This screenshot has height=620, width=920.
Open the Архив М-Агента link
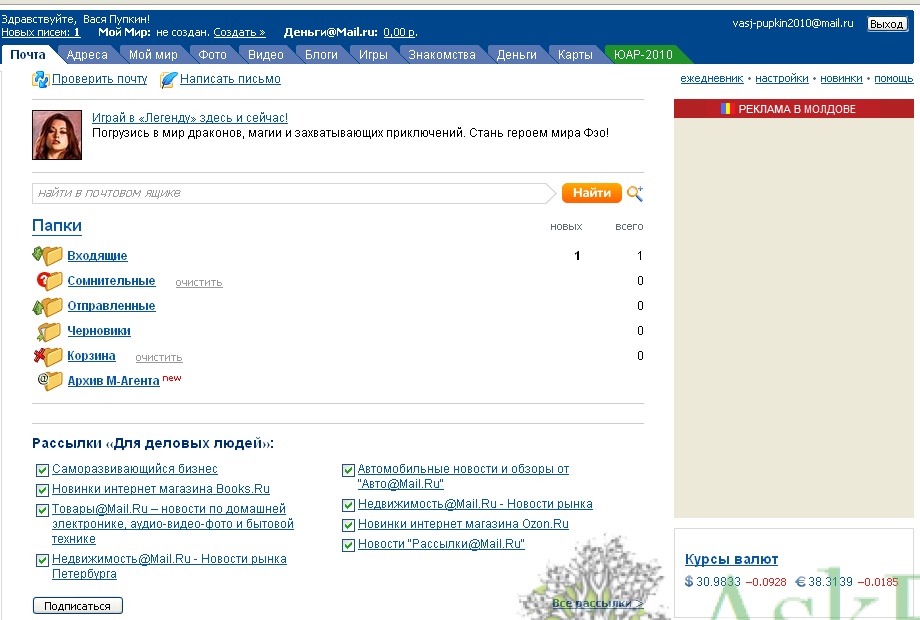[x=114, y=381]
